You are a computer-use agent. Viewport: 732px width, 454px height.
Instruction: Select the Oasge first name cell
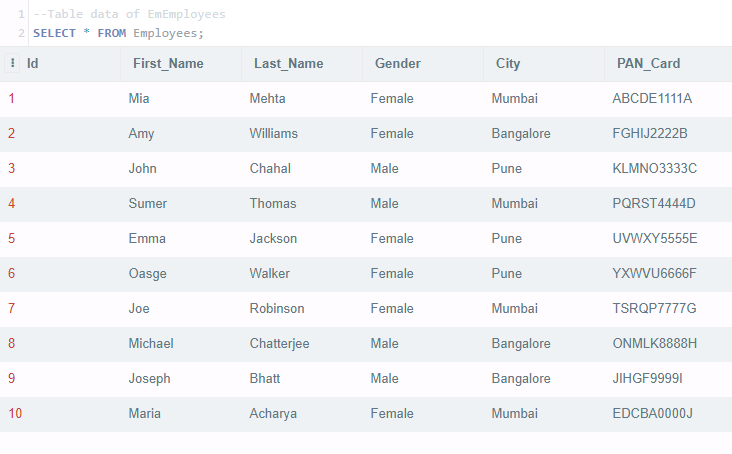181,274
